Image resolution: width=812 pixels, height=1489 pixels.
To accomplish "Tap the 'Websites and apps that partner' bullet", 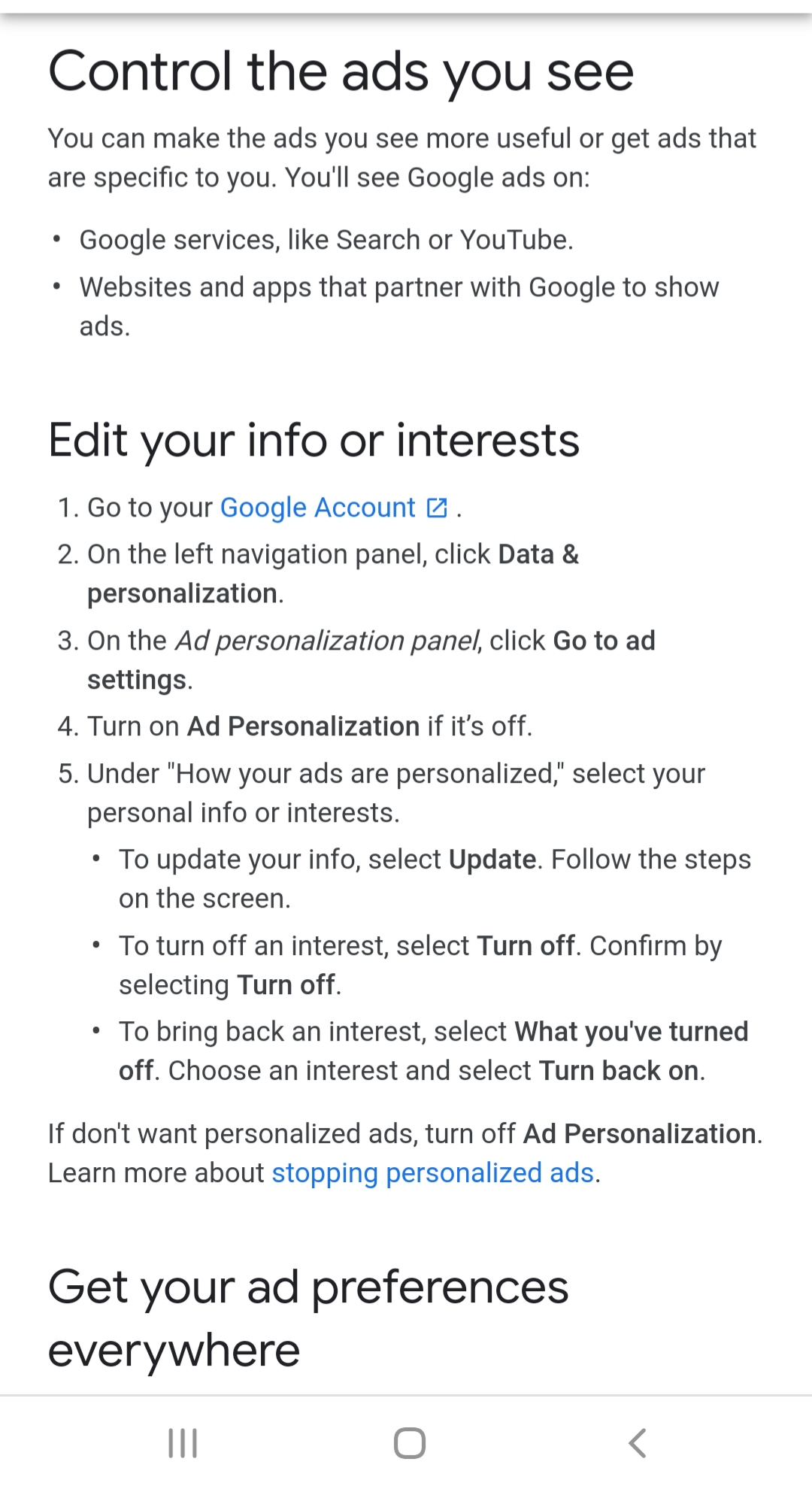I will point(399,287).
